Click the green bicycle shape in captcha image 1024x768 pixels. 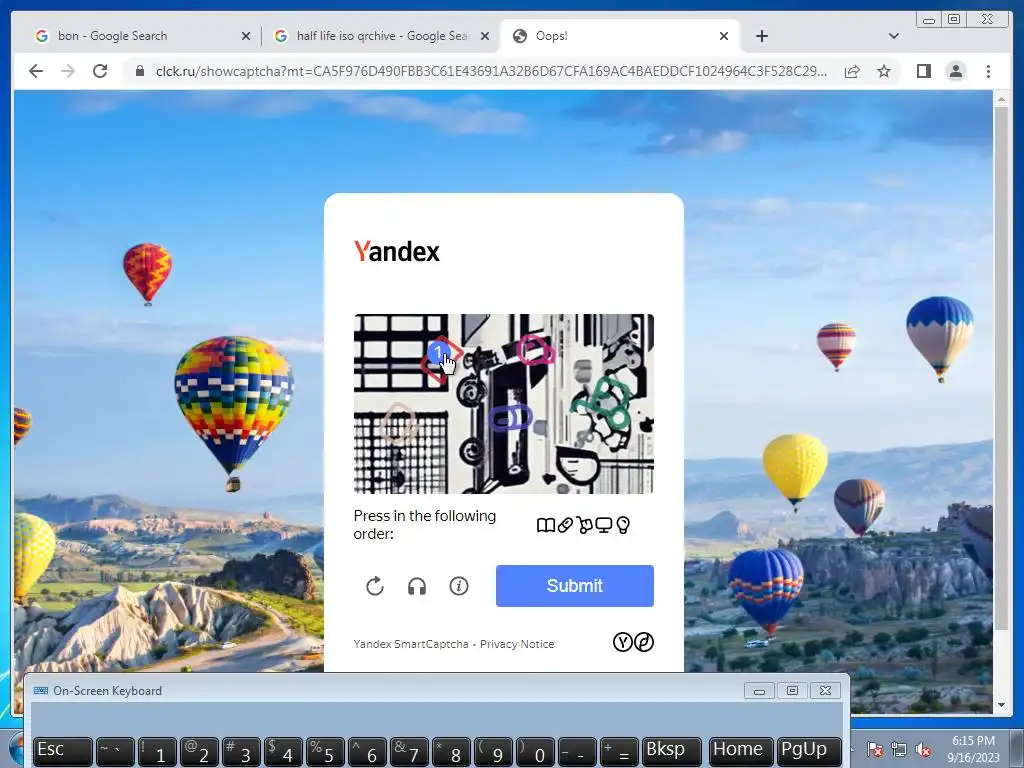point(602,403)
